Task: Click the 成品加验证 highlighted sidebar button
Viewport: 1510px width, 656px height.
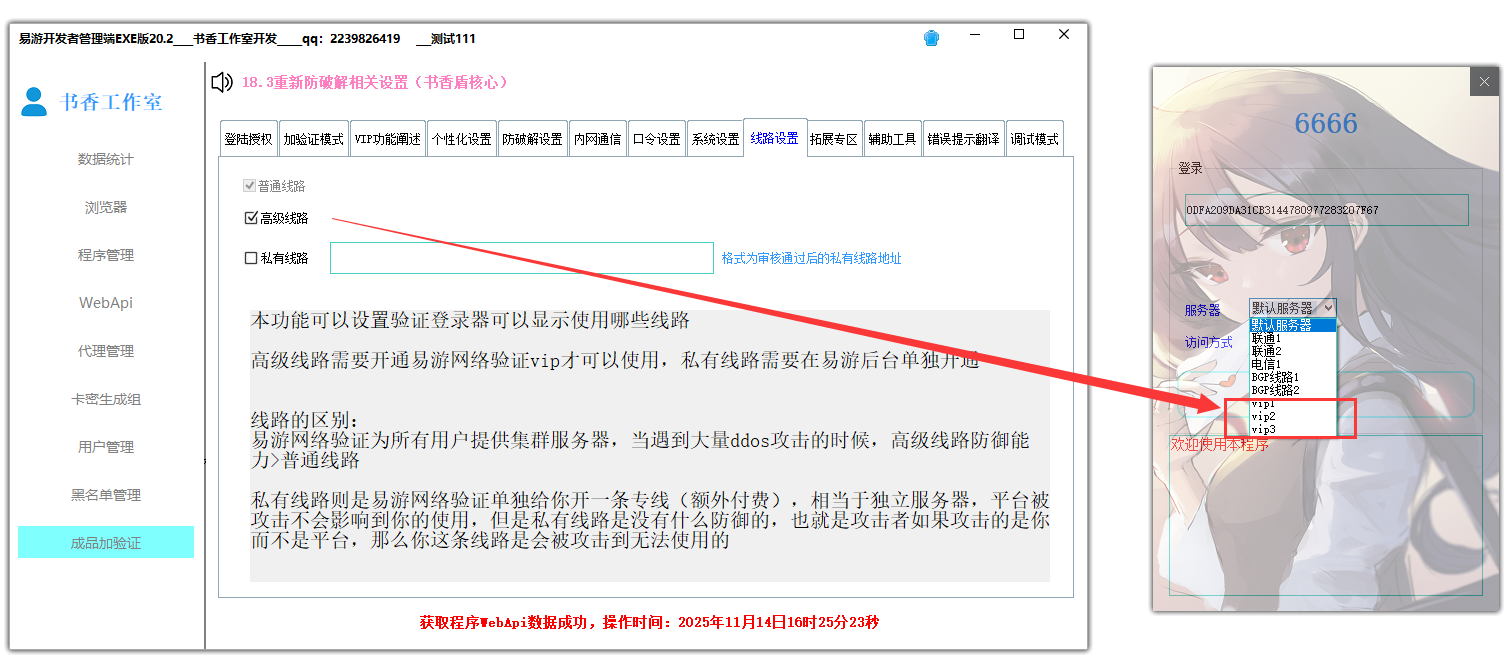Action: pyautogui.click(x=106, y=543)
